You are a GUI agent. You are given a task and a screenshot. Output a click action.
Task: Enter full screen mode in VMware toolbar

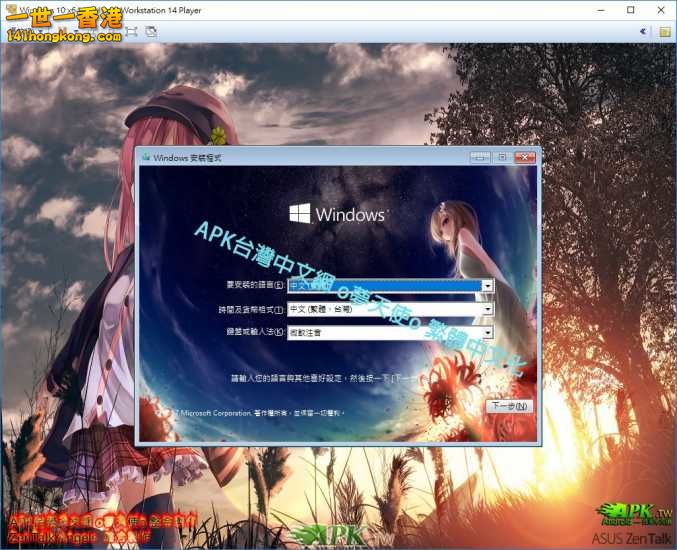131,31
